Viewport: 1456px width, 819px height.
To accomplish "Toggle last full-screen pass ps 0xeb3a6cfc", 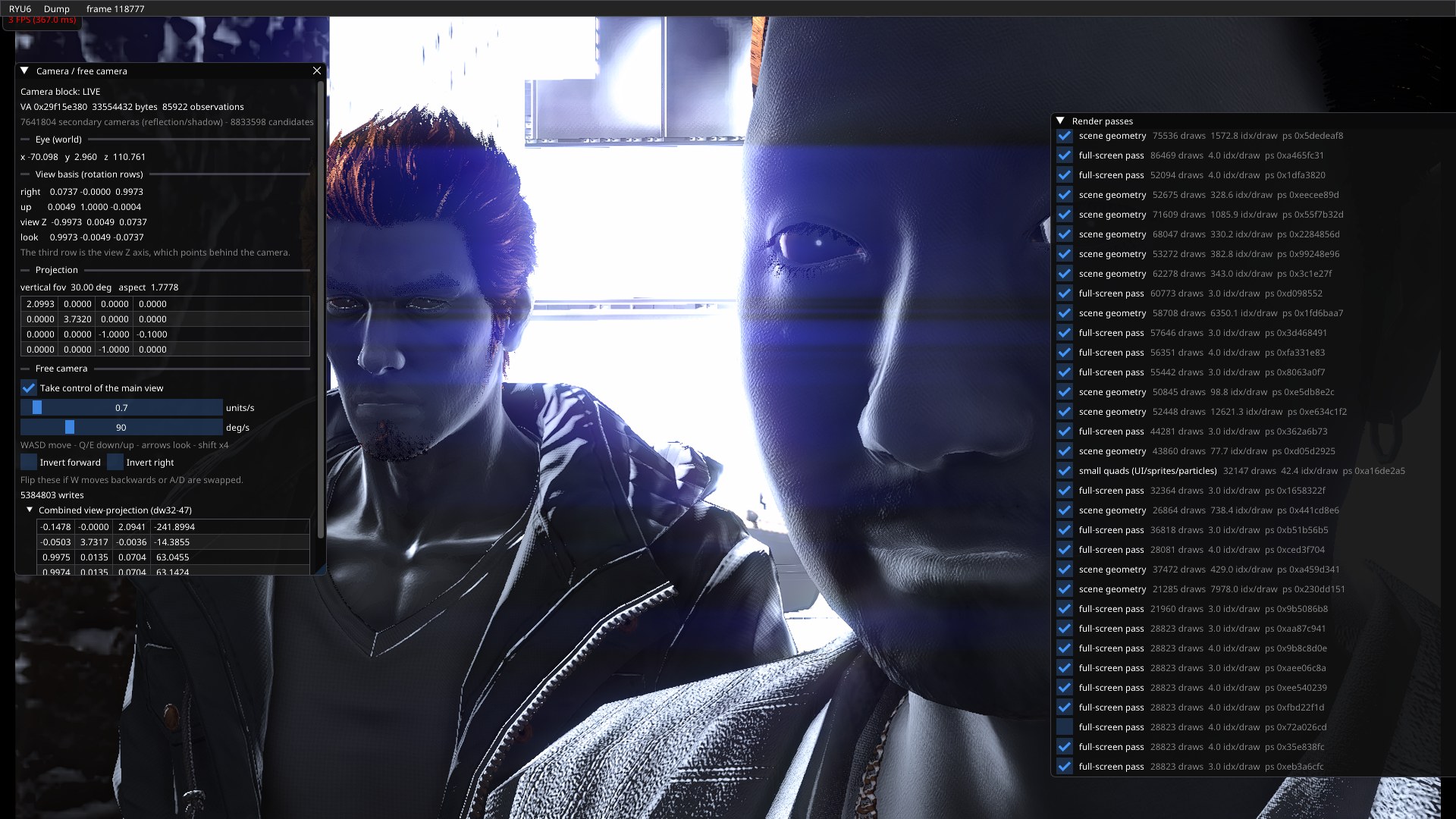I will tap(1065, 766).
